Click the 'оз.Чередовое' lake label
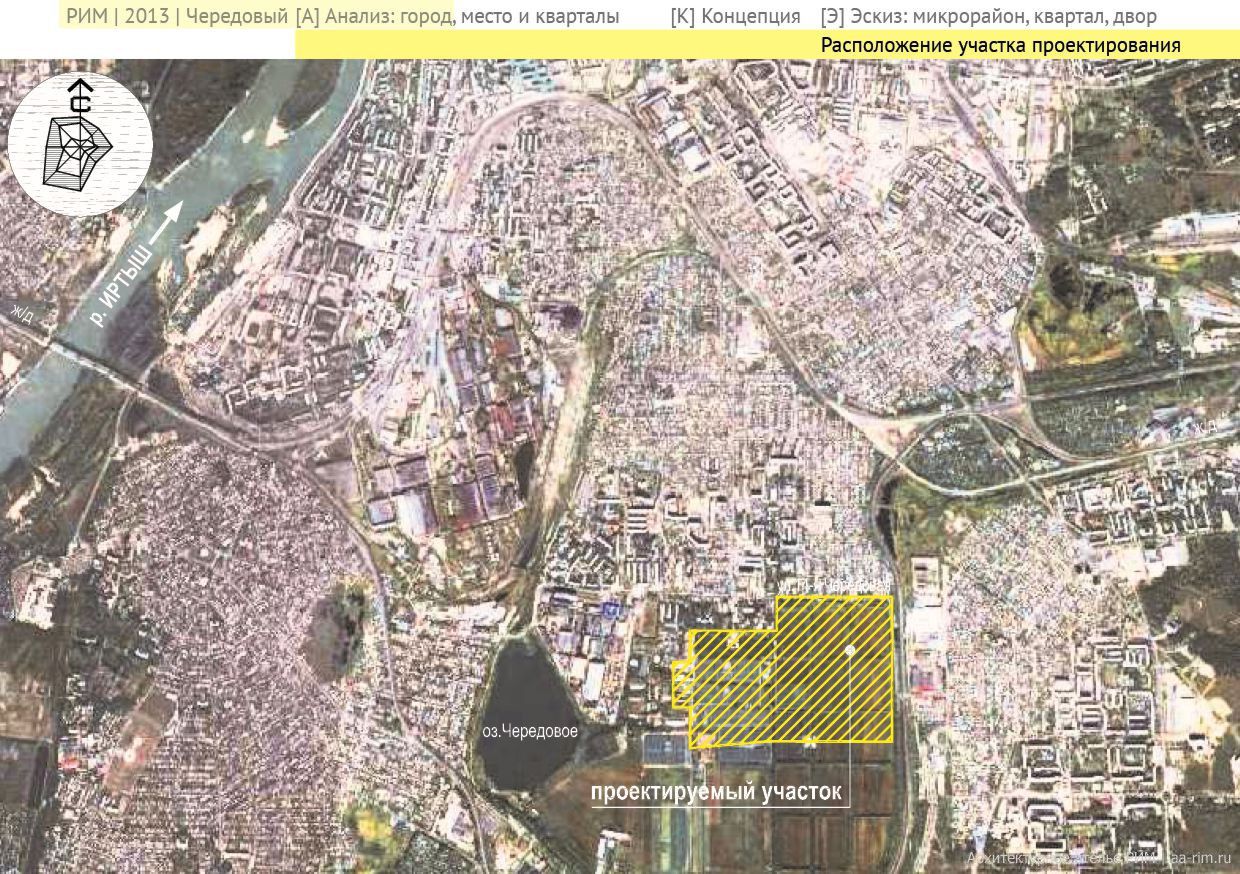Image resolution: width=1240 pixels, height=874 pixels. click(529, 731)
